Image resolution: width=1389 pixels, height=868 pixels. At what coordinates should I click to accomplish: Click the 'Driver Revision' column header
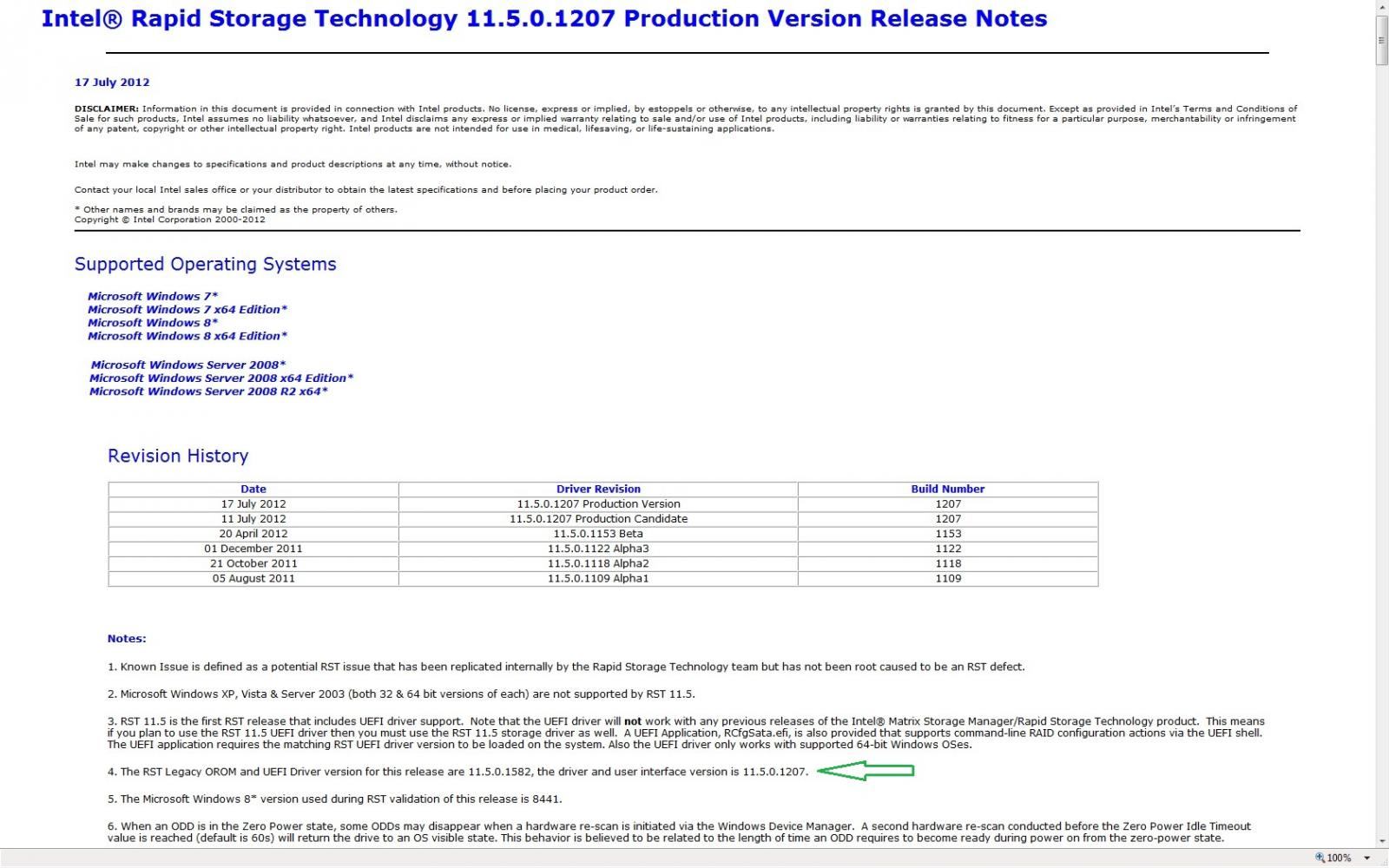click(598, 489)
